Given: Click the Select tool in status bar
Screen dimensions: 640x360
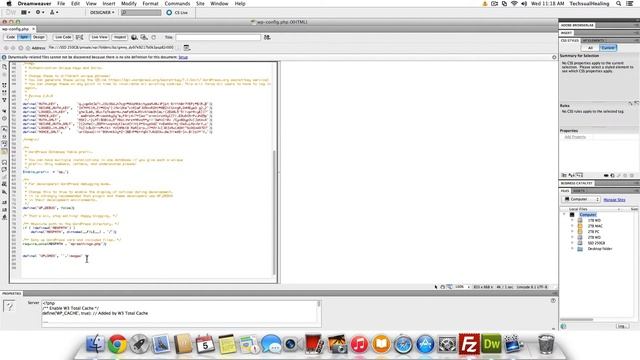Looking at the screenshot, I should pyautogui.click(x=436, y=287).
